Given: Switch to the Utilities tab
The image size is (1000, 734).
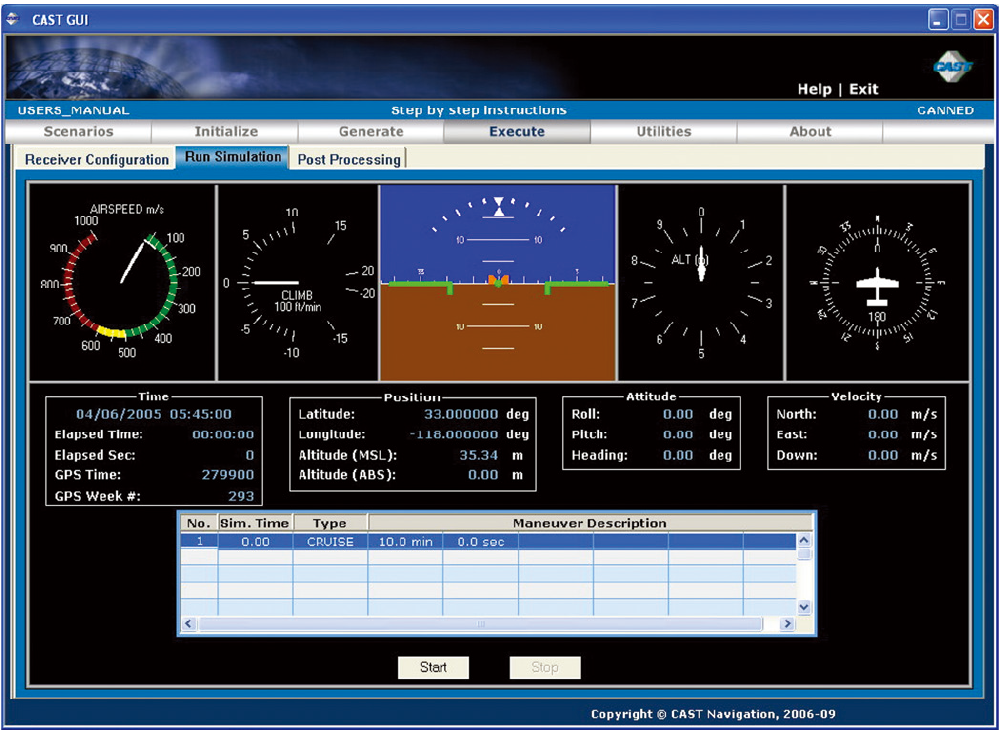Looking at the screenshot, I should 664,132.
